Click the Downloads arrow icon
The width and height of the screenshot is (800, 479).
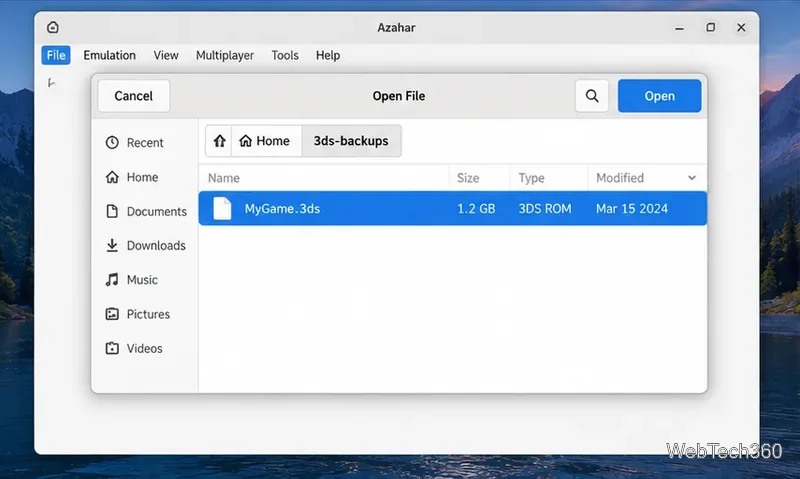coord(112,245)
